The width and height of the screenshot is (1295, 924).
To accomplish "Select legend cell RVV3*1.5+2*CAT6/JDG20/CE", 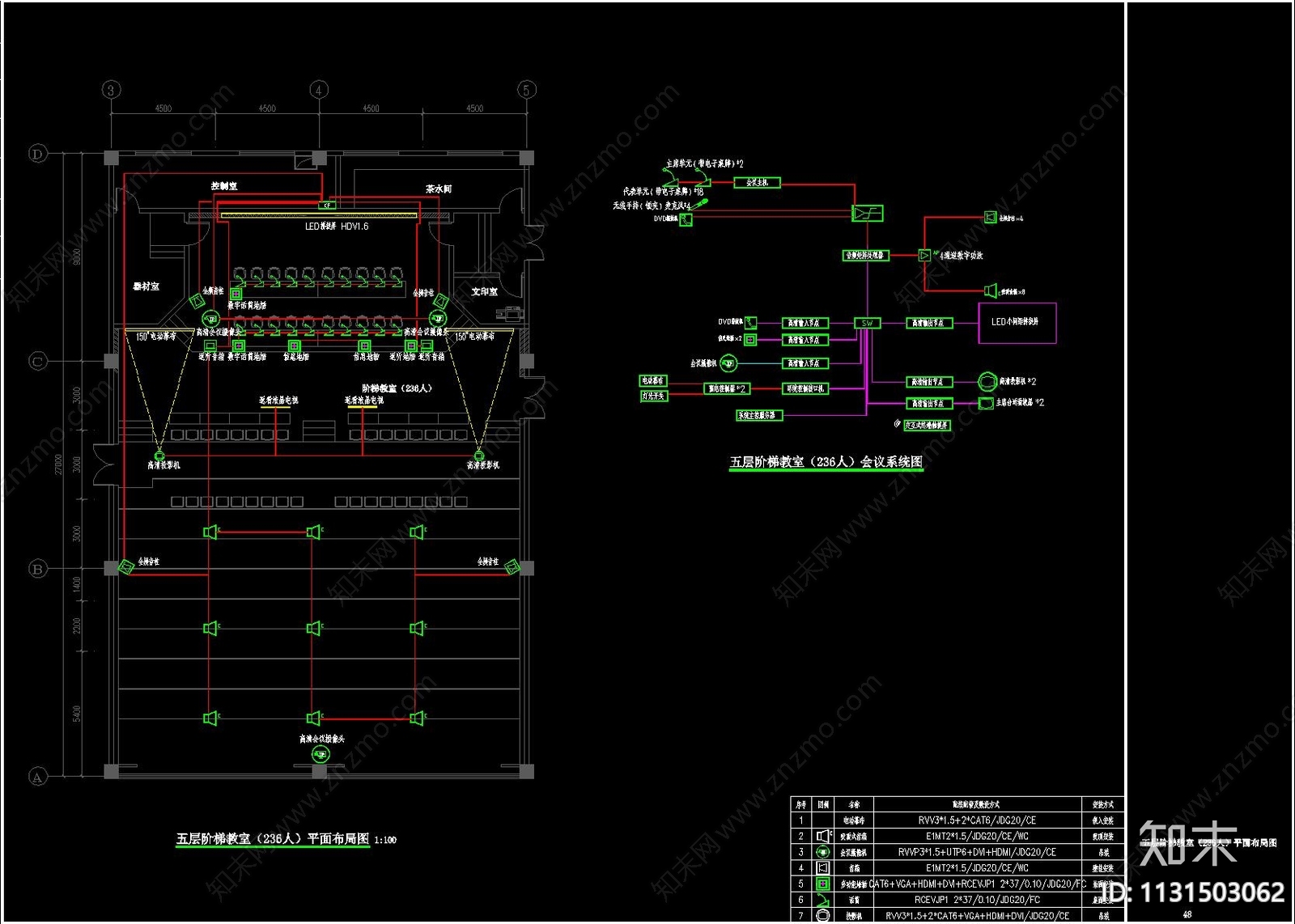I will pyautogui.click(x=978, y=820).
